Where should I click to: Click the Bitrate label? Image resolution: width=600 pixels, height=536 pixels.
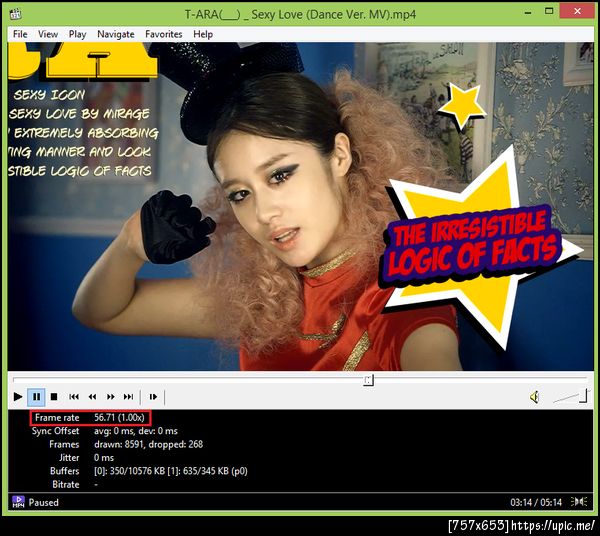pos(65,484)
